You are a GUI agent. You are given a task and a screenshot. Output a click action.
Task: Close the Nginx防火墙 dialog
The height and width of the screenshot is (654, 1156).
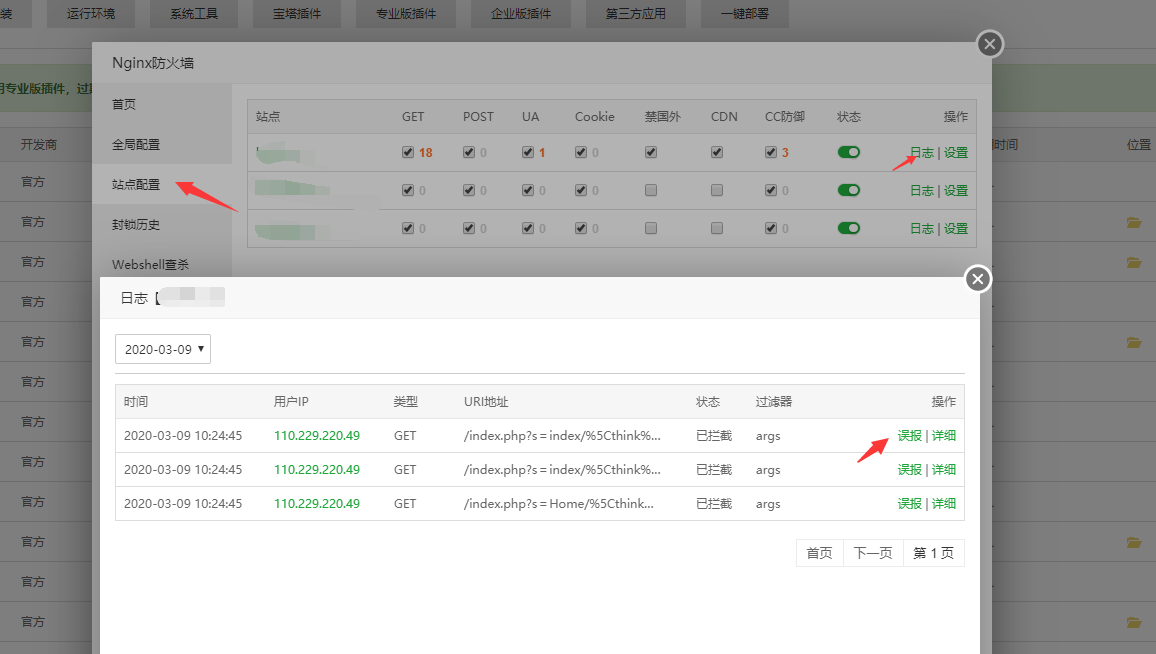click(989, 44)
